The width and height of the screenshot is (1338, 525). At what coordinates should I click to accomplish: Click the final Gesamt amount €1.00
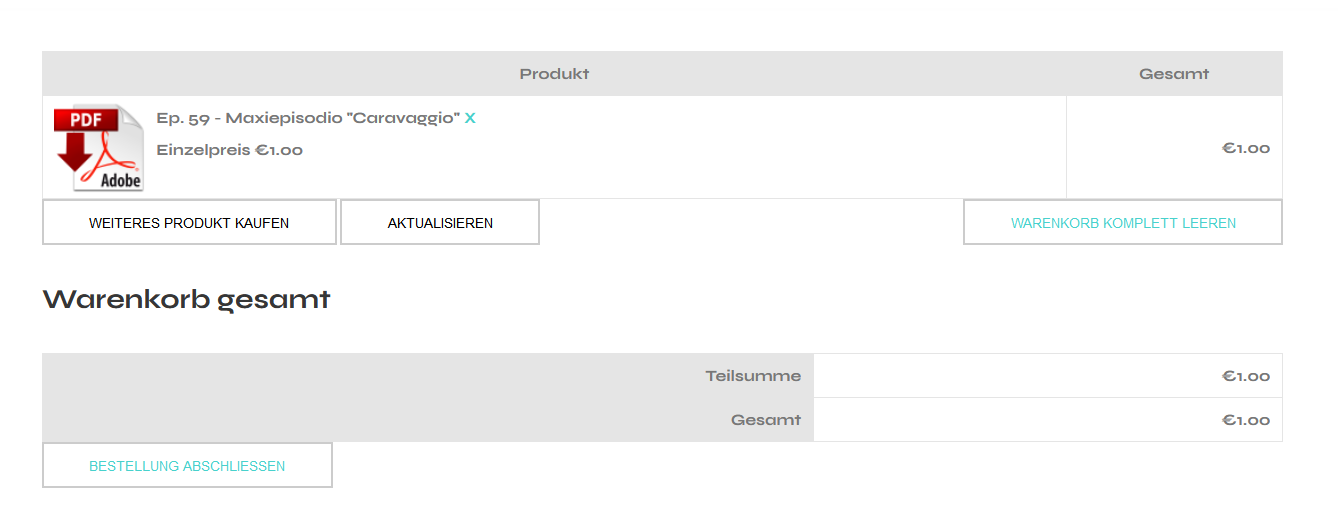(x=1245, y=420)
